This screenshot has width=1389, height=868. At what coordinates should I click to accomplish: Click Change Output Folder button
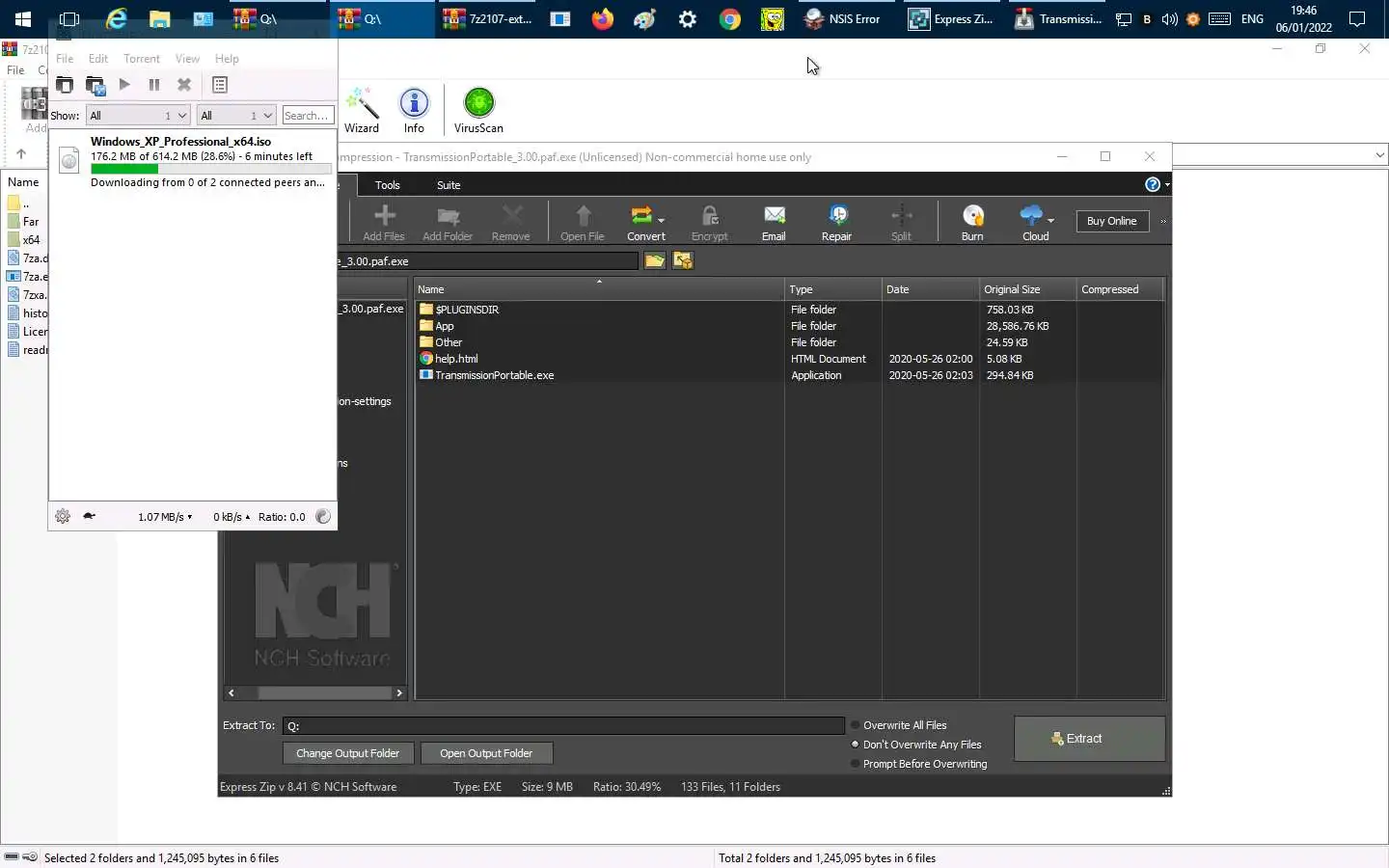[x=347, y=753]
